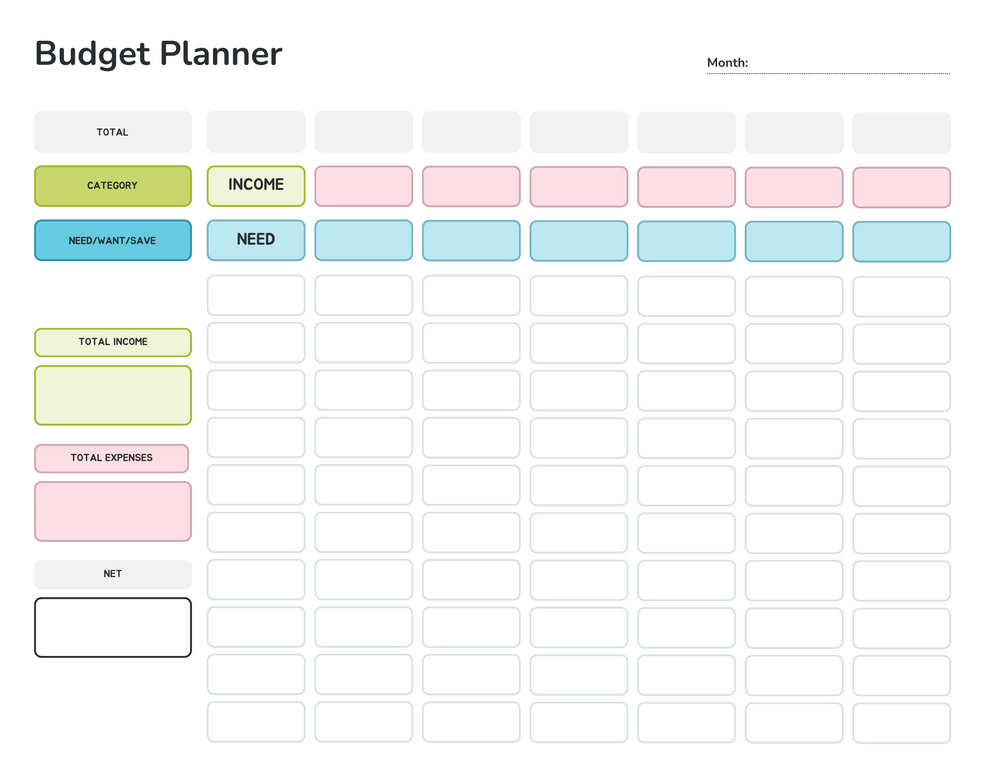Click the TOTAL INCOME label

tap(113, 342)
